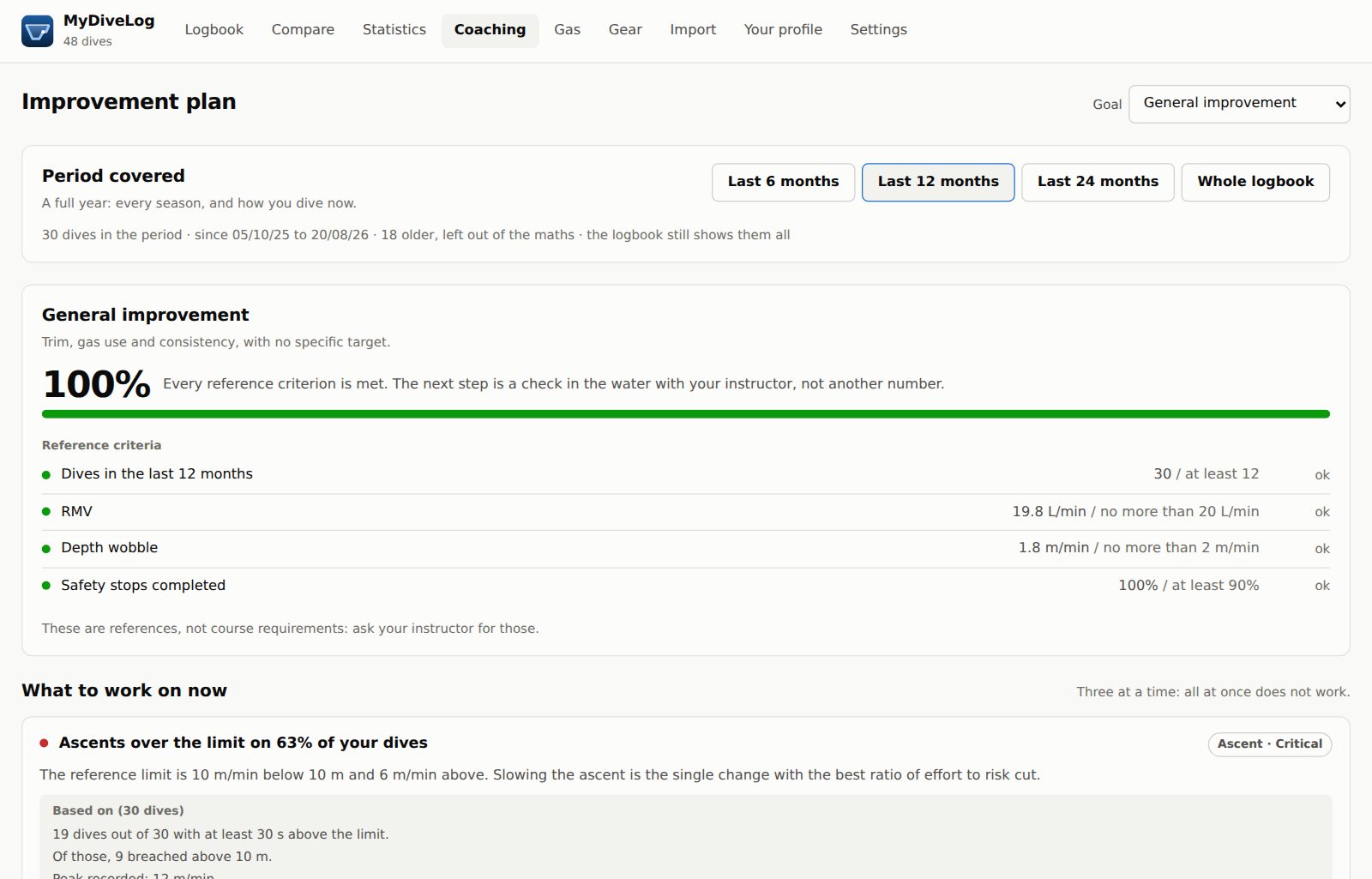This screenshot has height=879, width=1372.
Task: Click the 'Safety stops completed' criterion
Action: (143, 586)
